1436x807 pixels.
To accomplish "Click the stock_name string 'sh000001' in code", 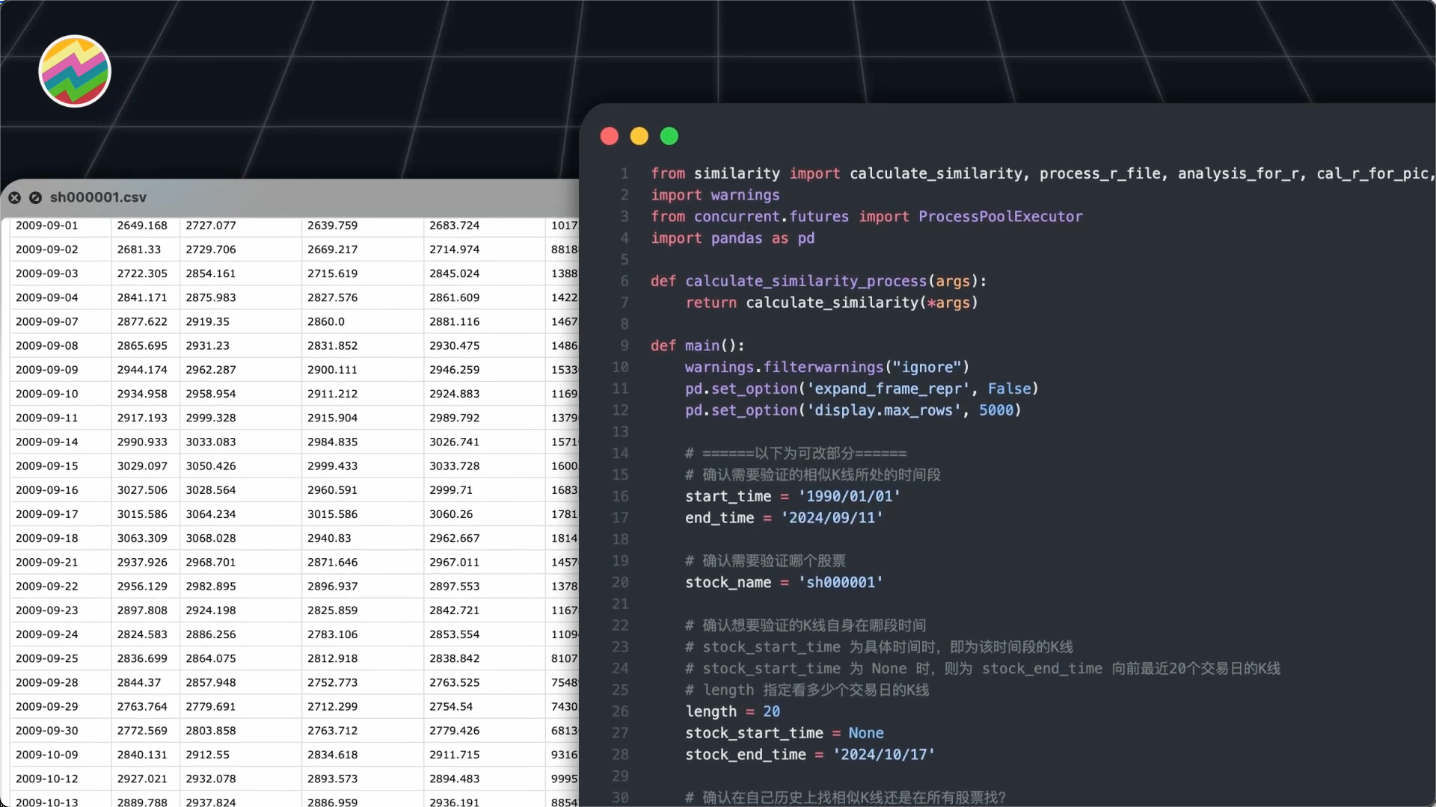I will click(840, 582).
